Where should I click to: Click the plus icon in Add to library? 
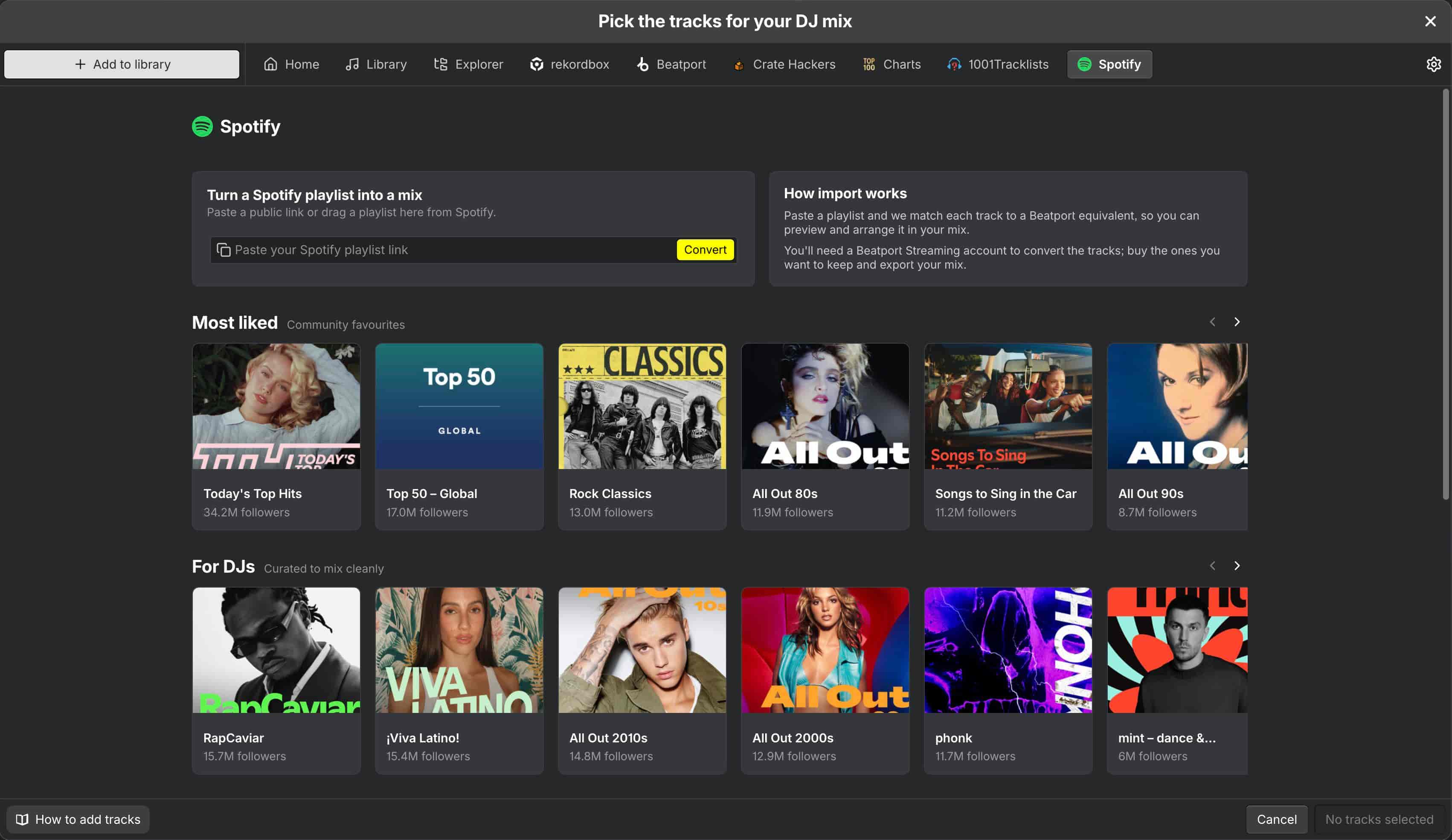80,64
